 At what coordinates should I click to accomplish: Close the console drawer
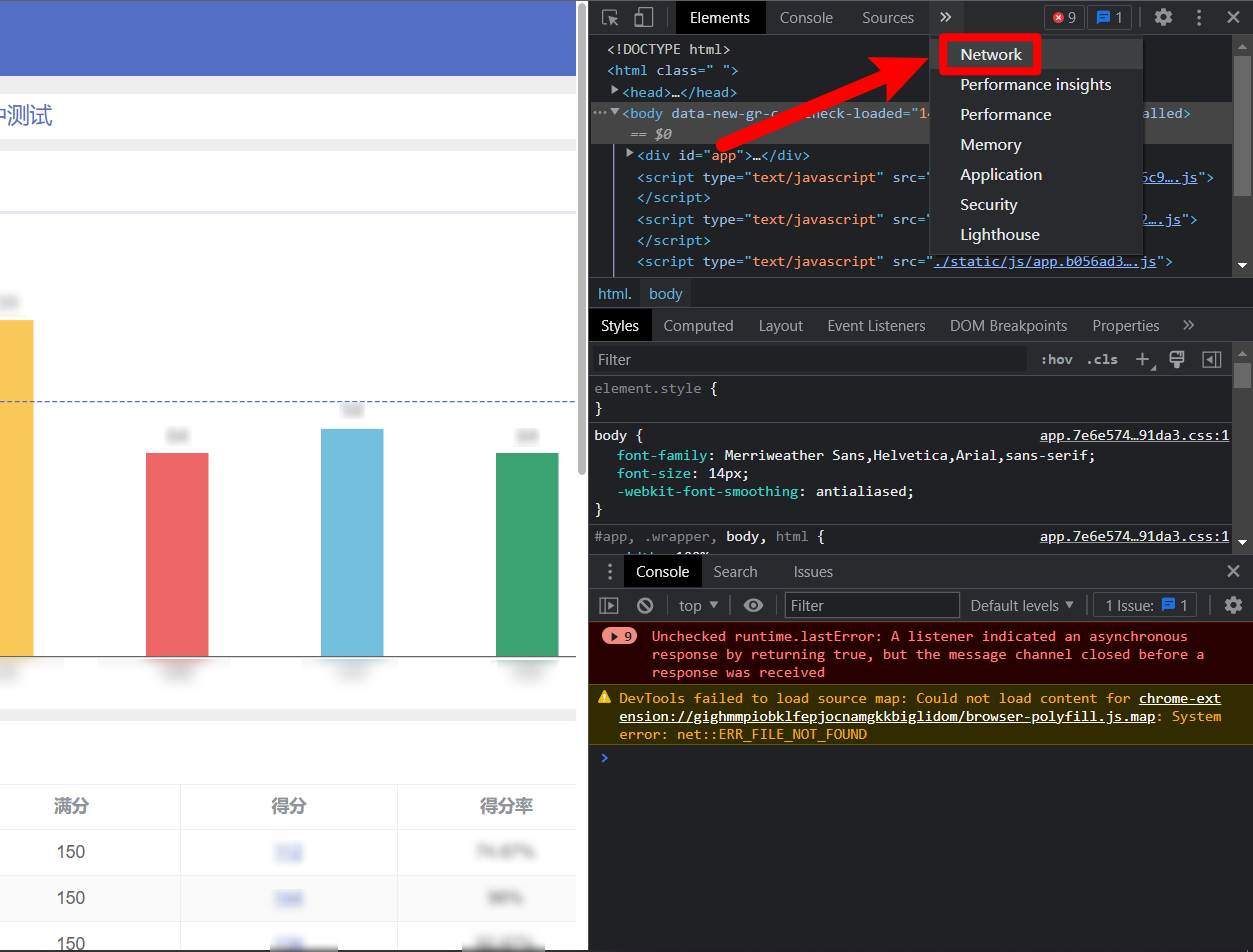click(x=1233, y=572)
